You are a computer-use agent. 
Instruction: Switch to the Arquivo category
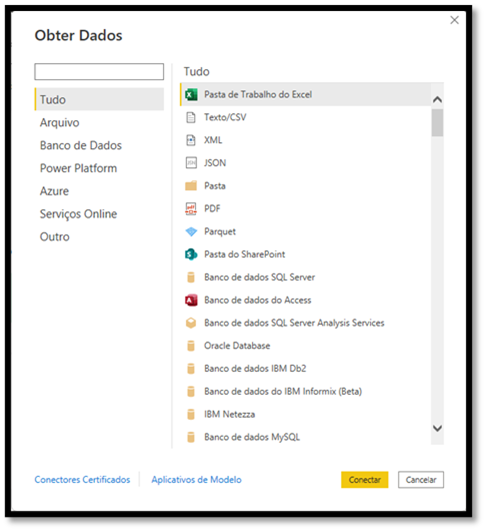point(59,122)
